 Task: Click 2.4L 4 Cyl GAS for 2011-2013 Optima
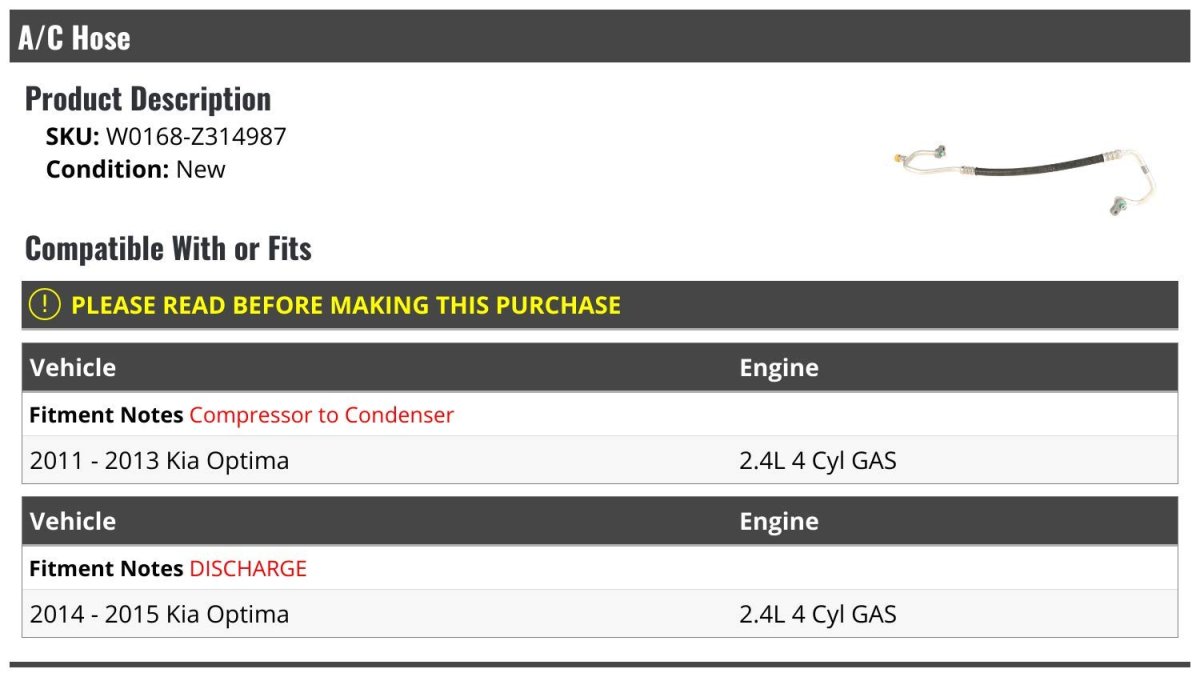point(818,461)
